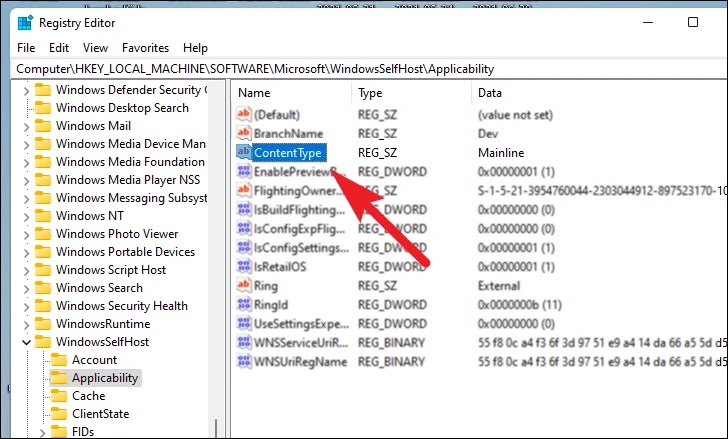Select the Windows Desktop Search key
The width and height of the screenshot is (728, 439).
coord(123,108)
